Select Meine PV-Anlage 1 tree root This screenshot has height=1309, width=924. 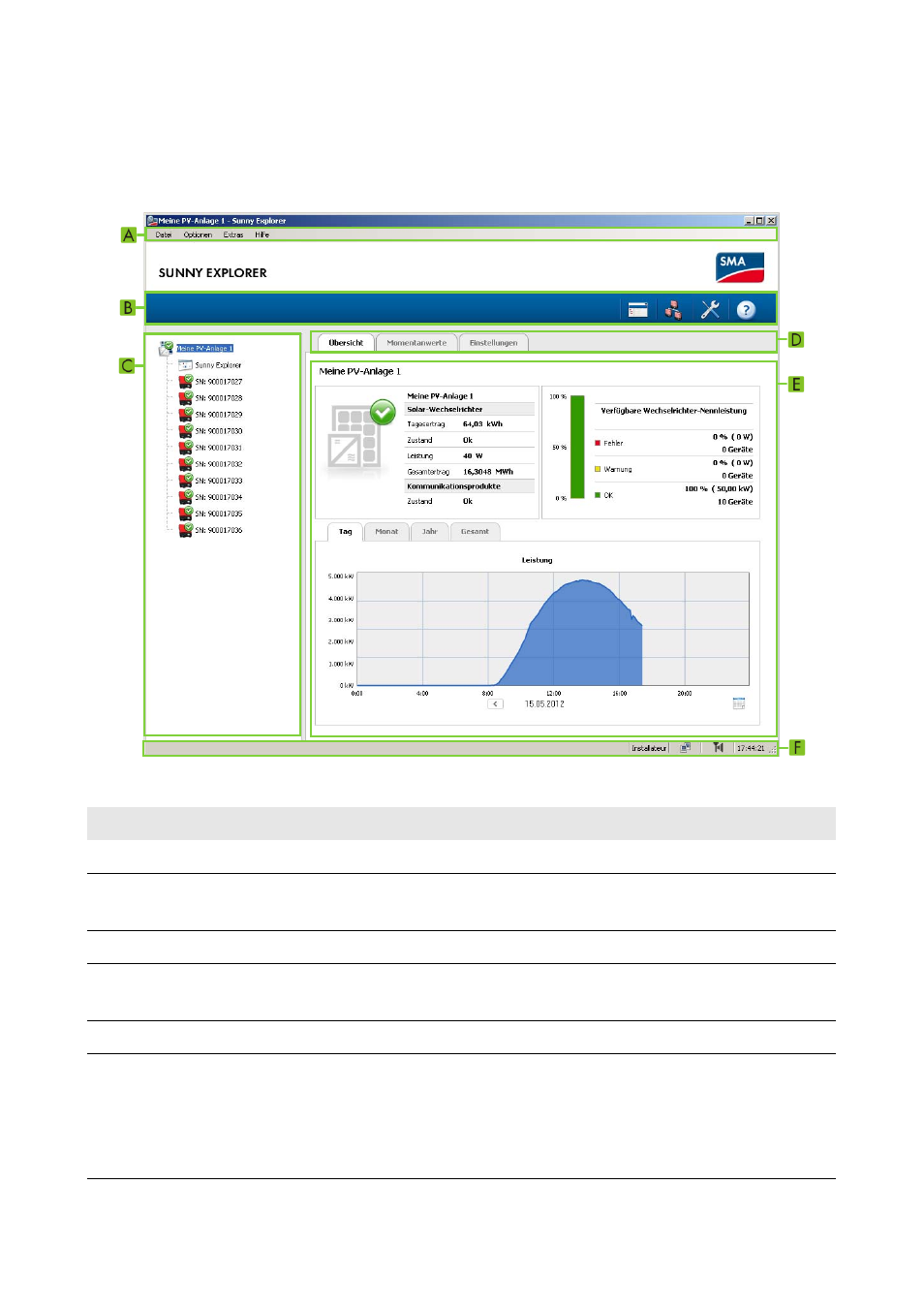[204, 348]
